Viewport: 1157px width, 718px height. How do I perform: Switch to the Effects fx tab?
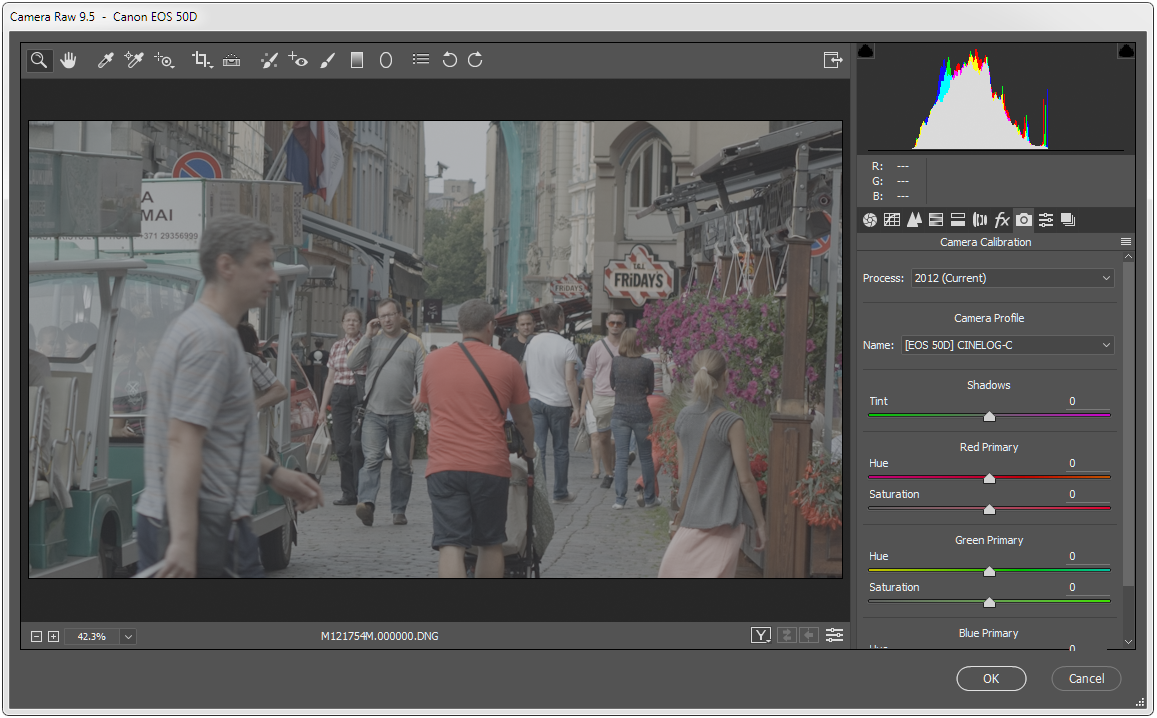1001,220
